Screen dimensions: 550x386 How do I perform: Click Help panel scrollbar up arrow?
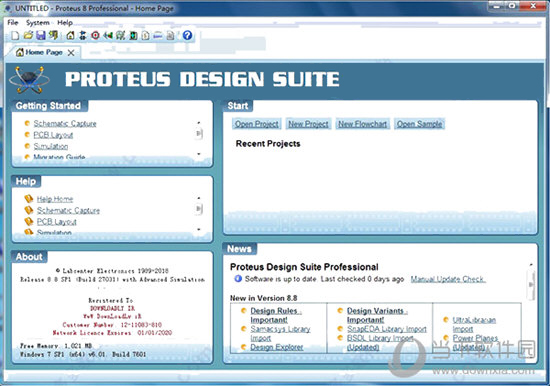199,198
